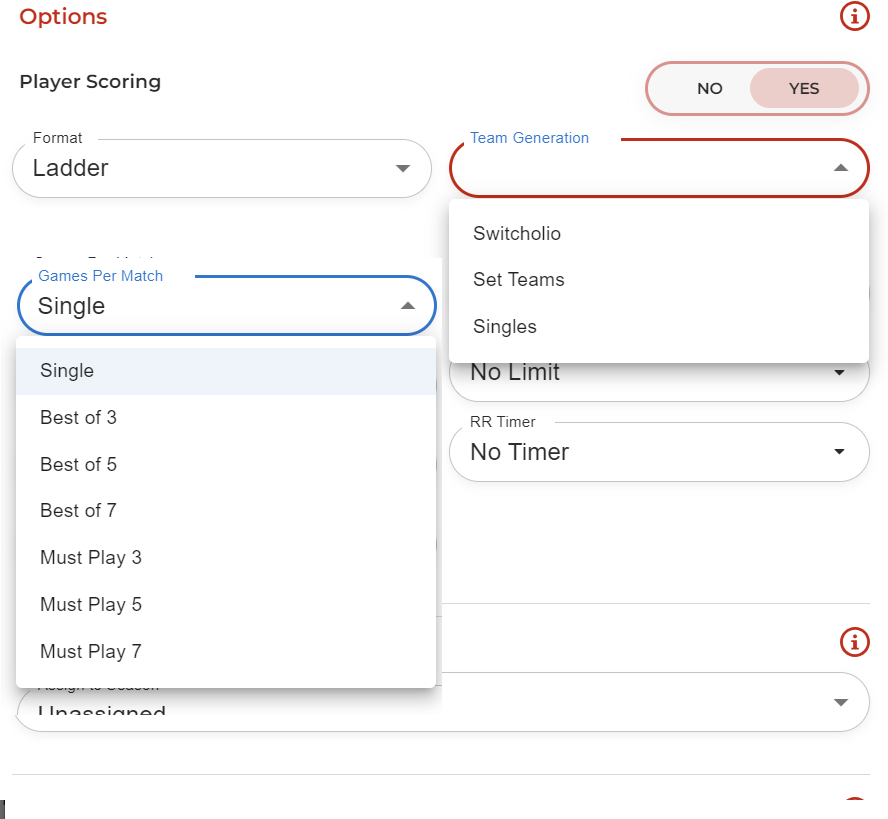Select Switcholio from Team Generation list
The height and width of the screenshot is (819, 888).
[517, 234]
